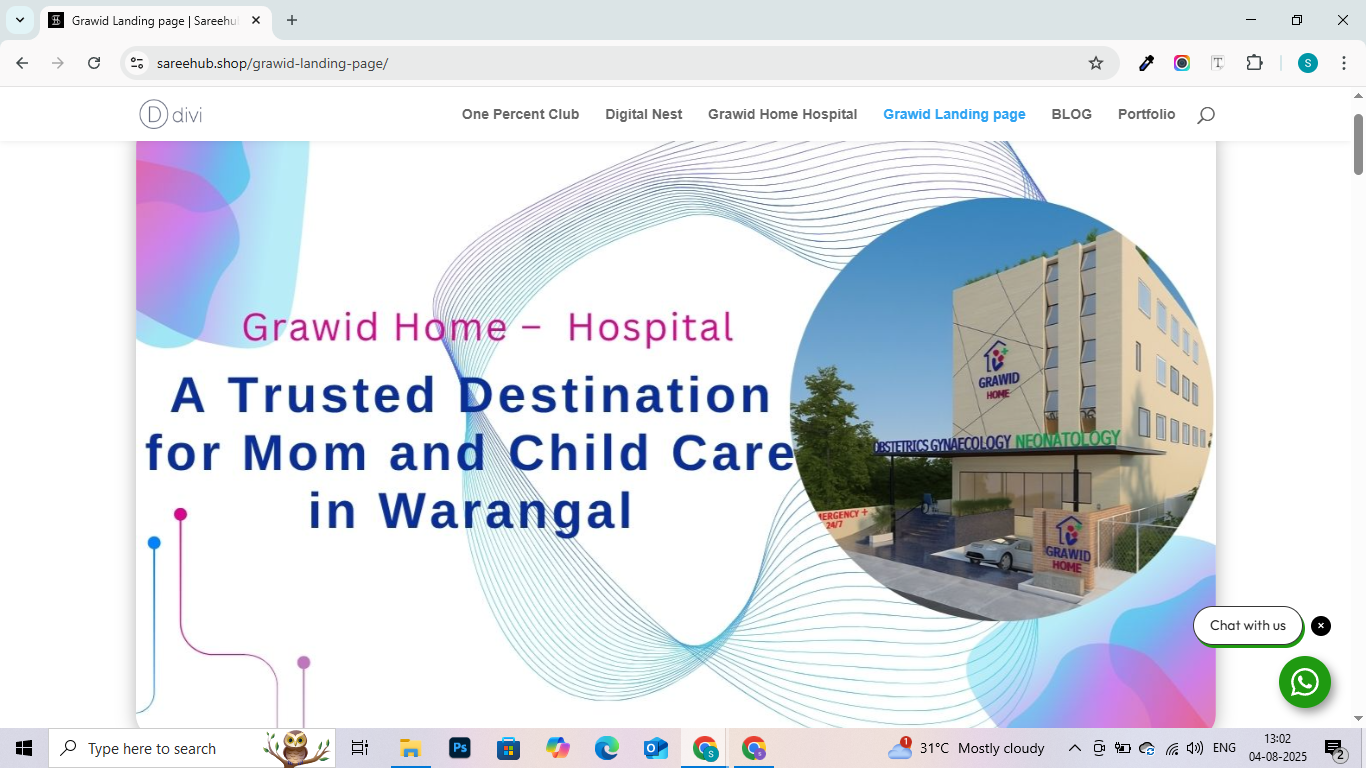Open the One Percent Club menu item

(x=520, y=114)
